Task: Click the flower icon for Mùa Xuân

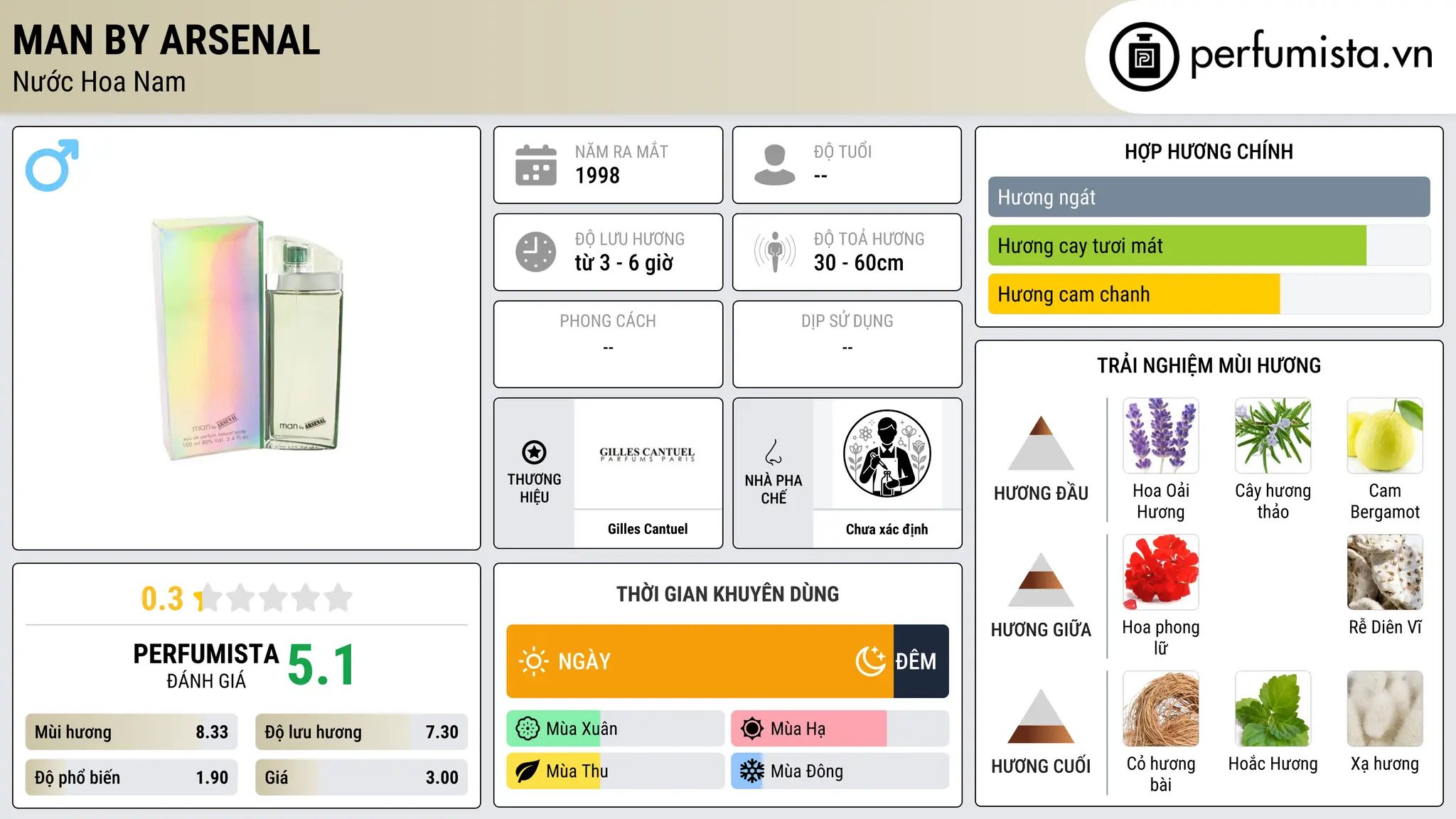Action: (x=528, y=729)
